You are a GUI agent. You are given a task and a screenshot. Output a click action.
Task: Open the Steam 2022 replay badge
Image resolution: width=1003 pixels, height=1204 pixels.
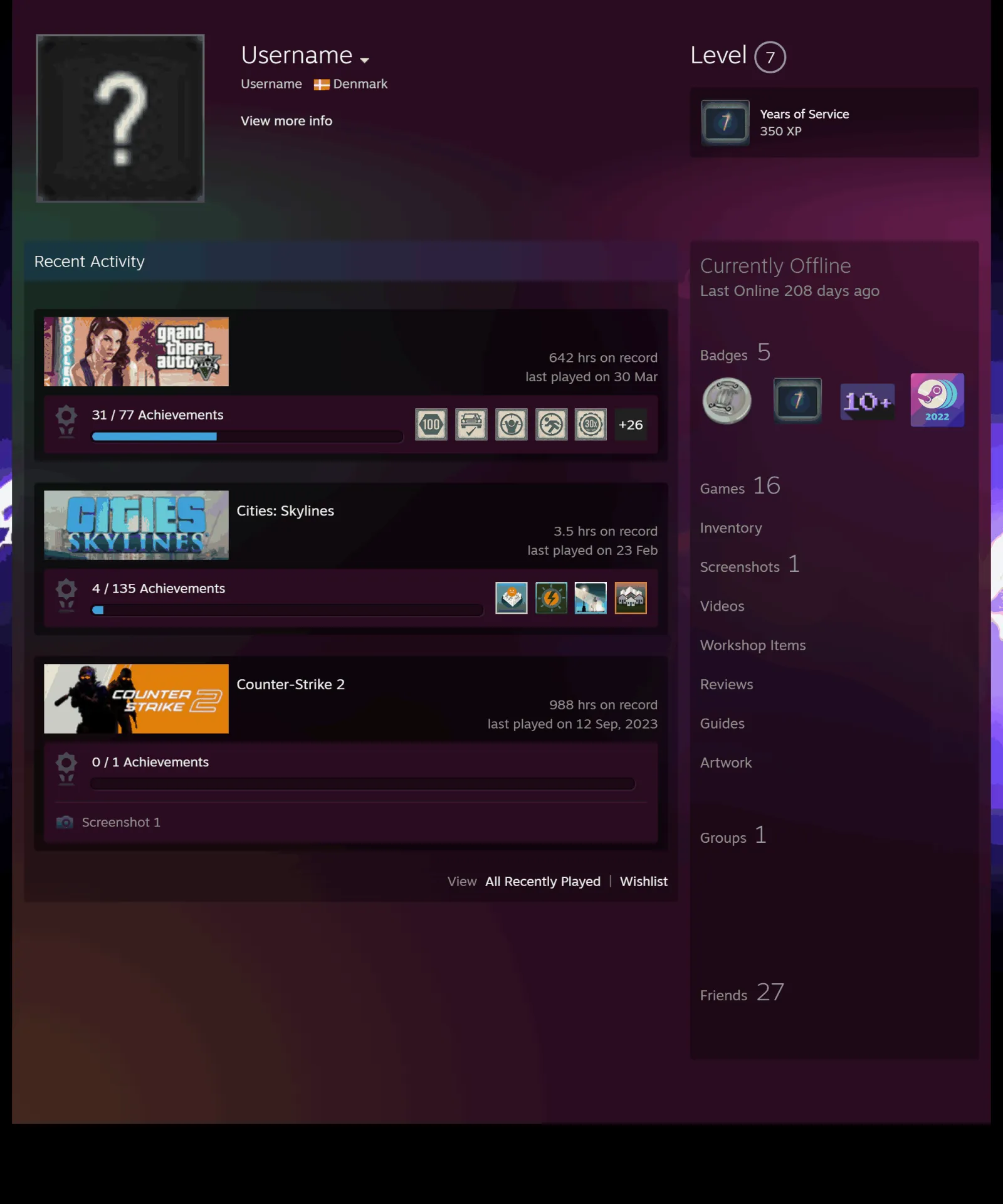click(937, 400)
